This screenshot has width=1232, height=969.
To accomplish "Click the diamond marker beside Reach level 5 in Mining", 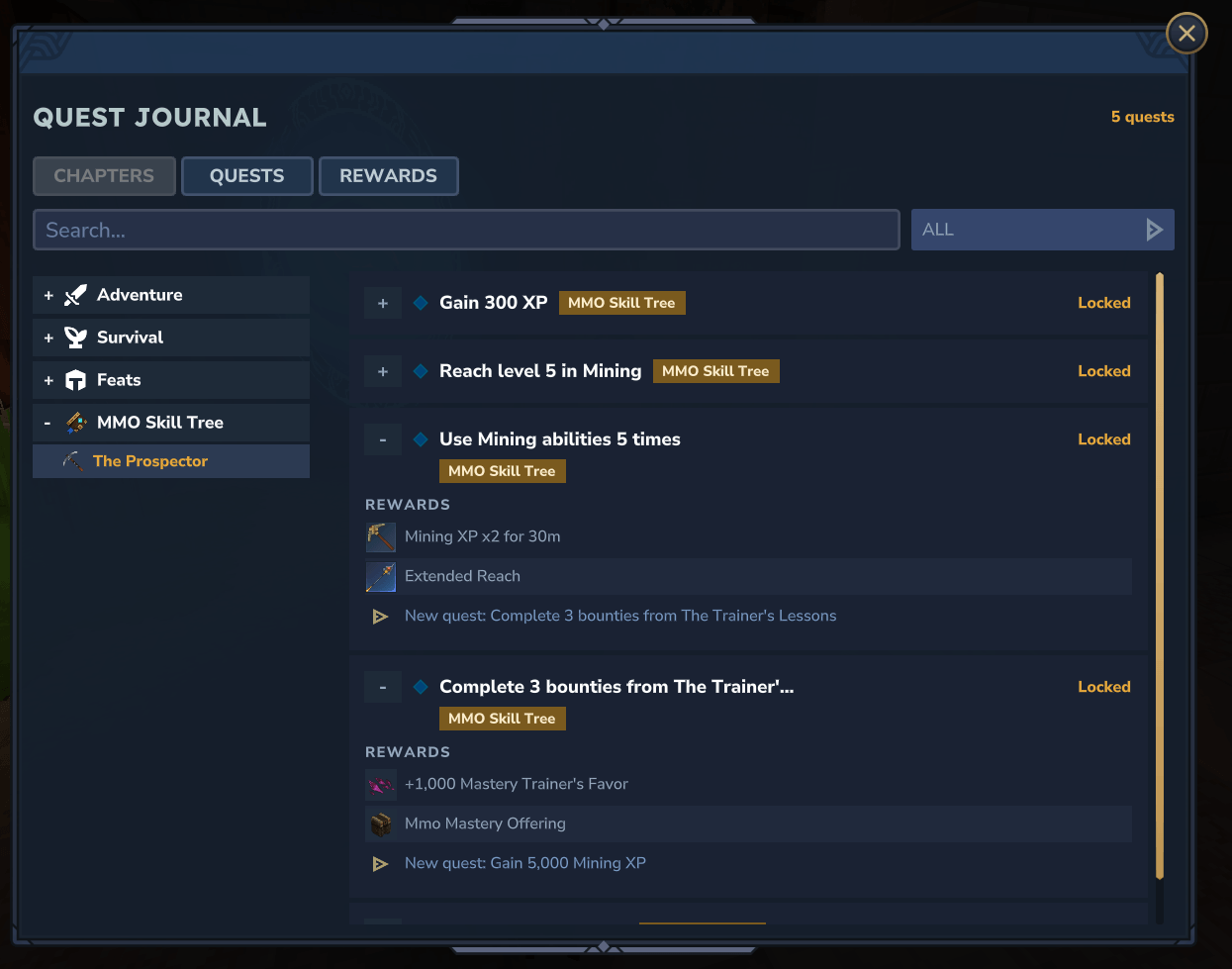I will 421,371.
